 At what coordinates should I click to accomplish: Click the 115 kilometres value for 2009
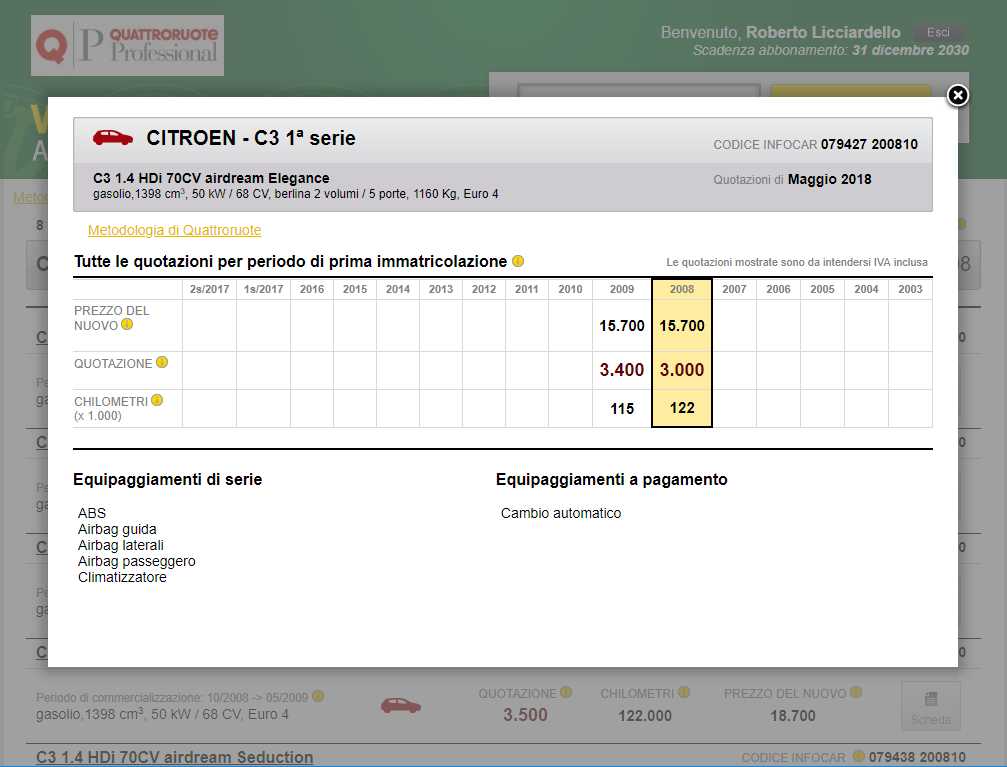[622, 409]
